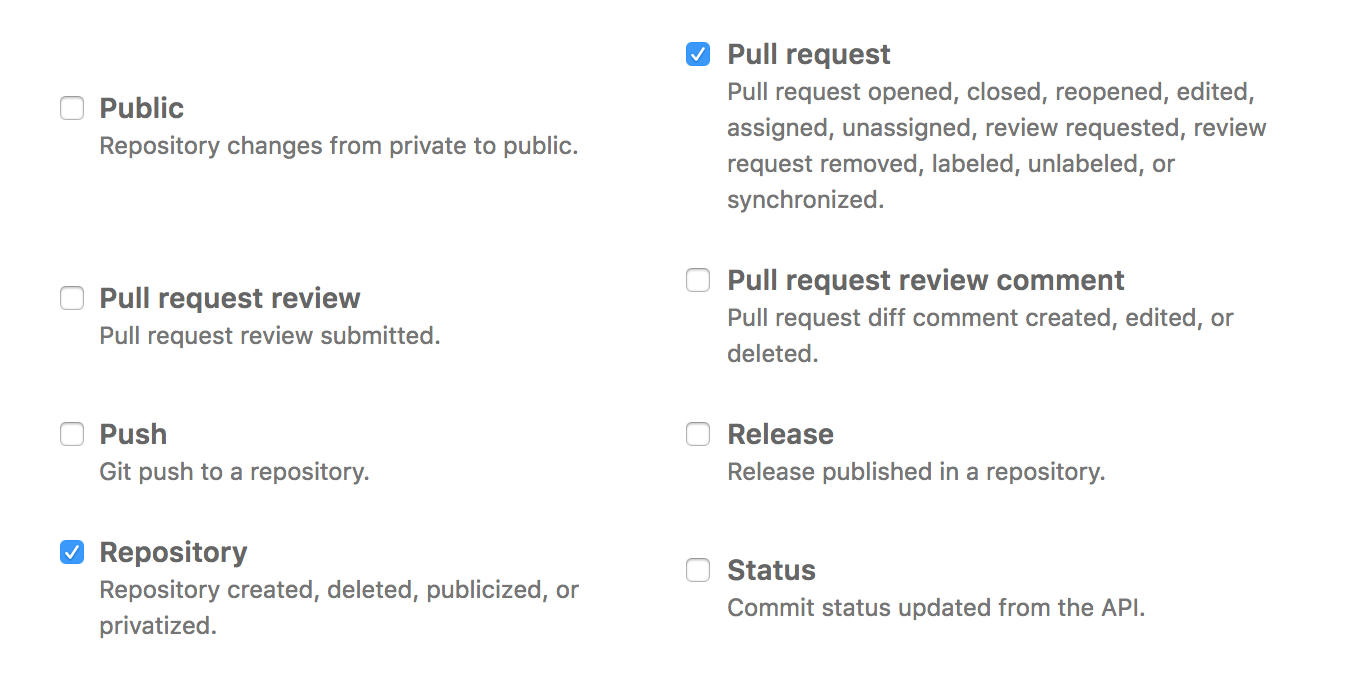
Task: Click "Commit status updated from the API" text
Action: pos(936,607)
